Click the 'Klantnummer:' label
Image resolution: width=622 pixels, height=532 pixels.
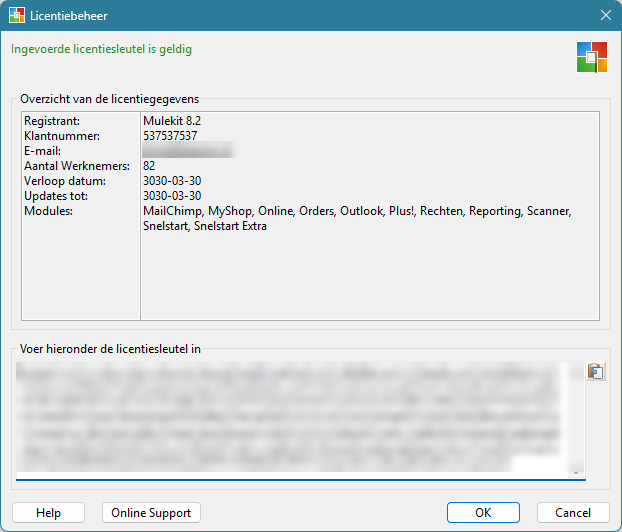coord(62,136)
